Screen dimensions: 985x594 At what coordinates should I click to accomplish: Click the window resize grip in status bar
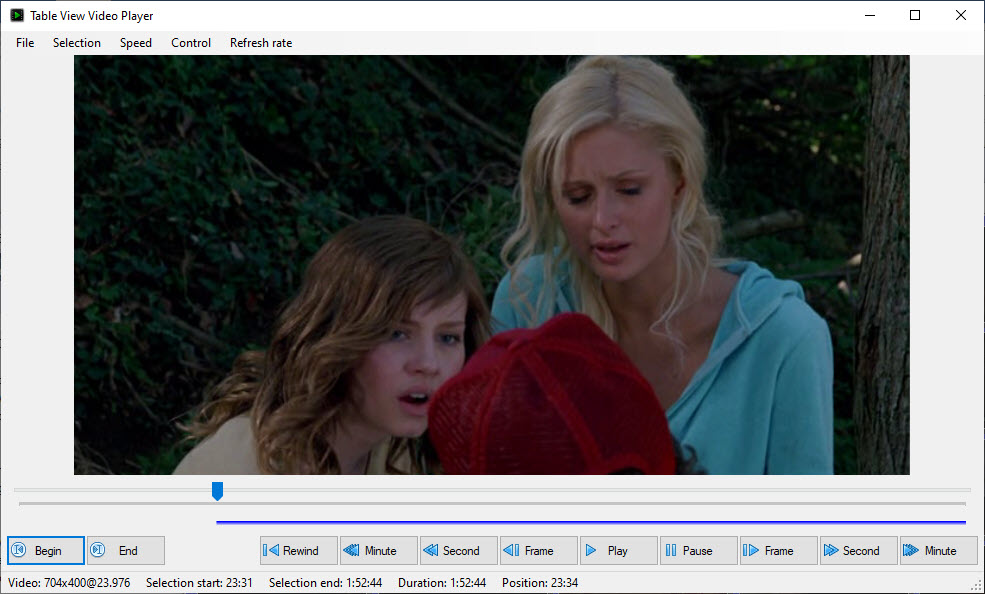[x=977, y=586]
